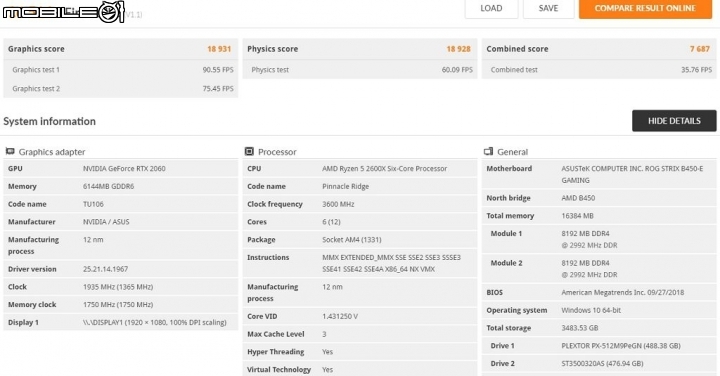
Task: Click Drive 1 PLEXTOR PX-512M9PeGN entry
Action: point(621,346)
